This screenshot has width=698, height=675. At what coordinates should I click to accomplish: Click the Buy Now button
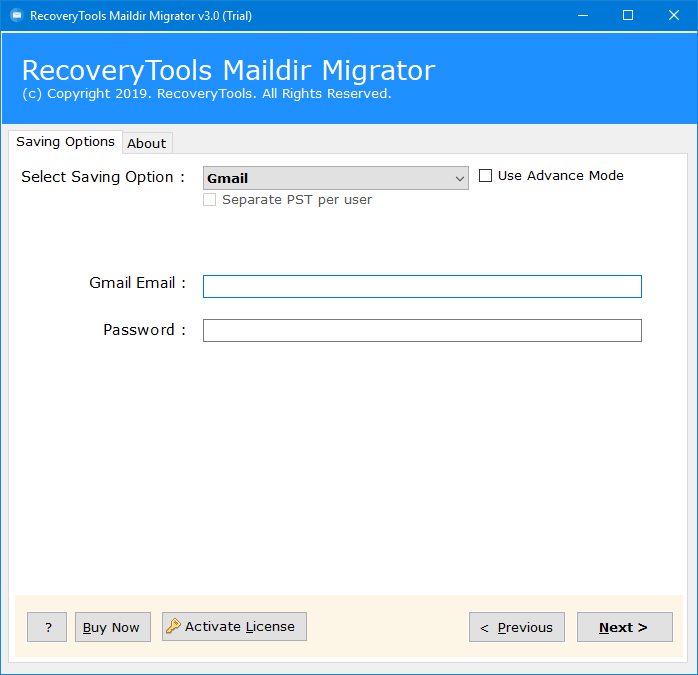pos(113,627)
